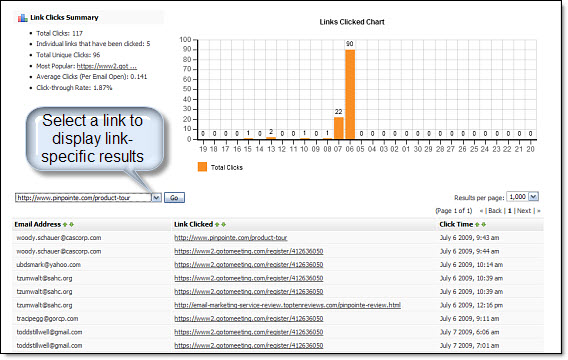Click the Total Clicks legend label

coord(227,168)
